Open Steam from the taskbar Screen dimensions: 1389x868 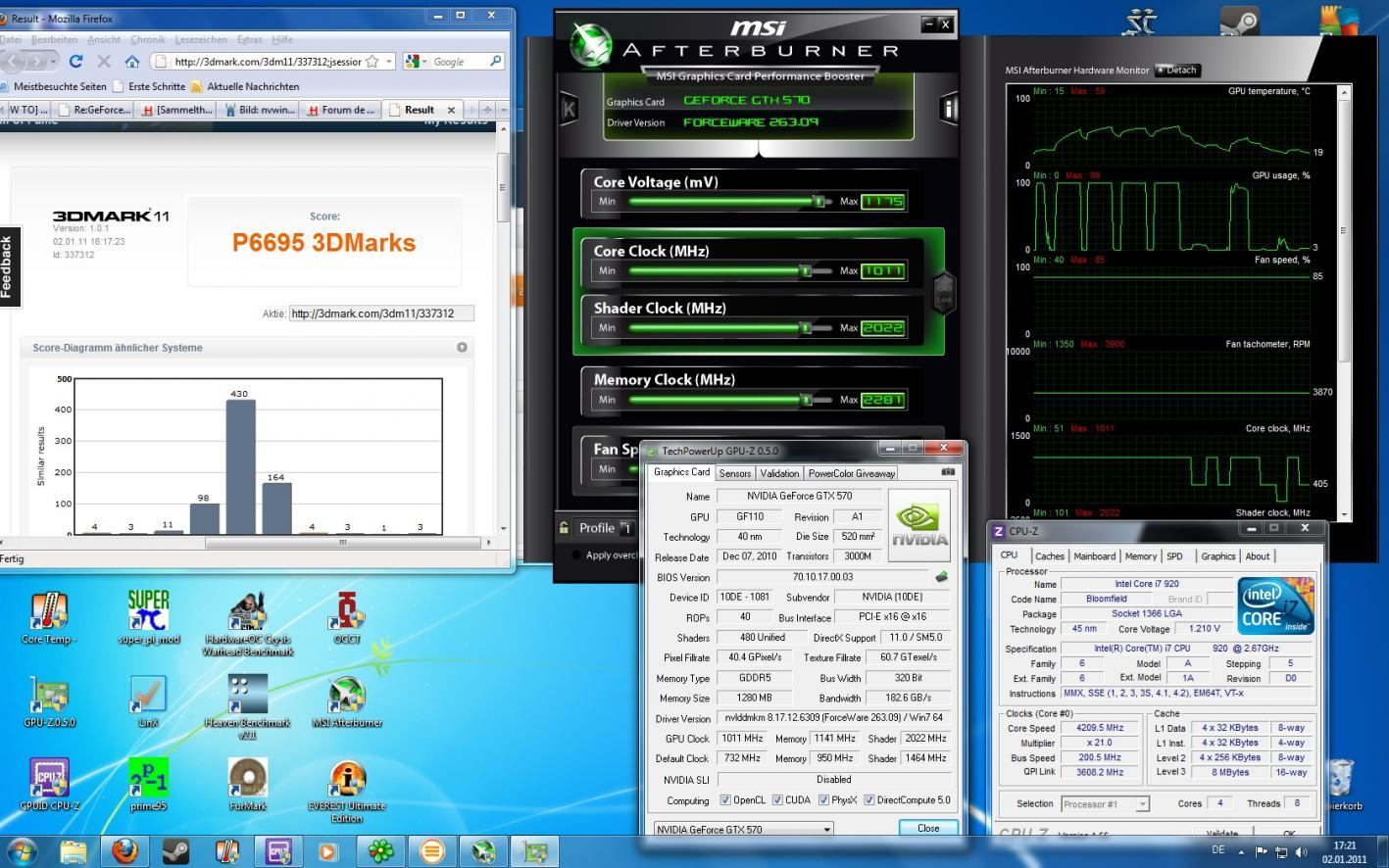[175, 850]
